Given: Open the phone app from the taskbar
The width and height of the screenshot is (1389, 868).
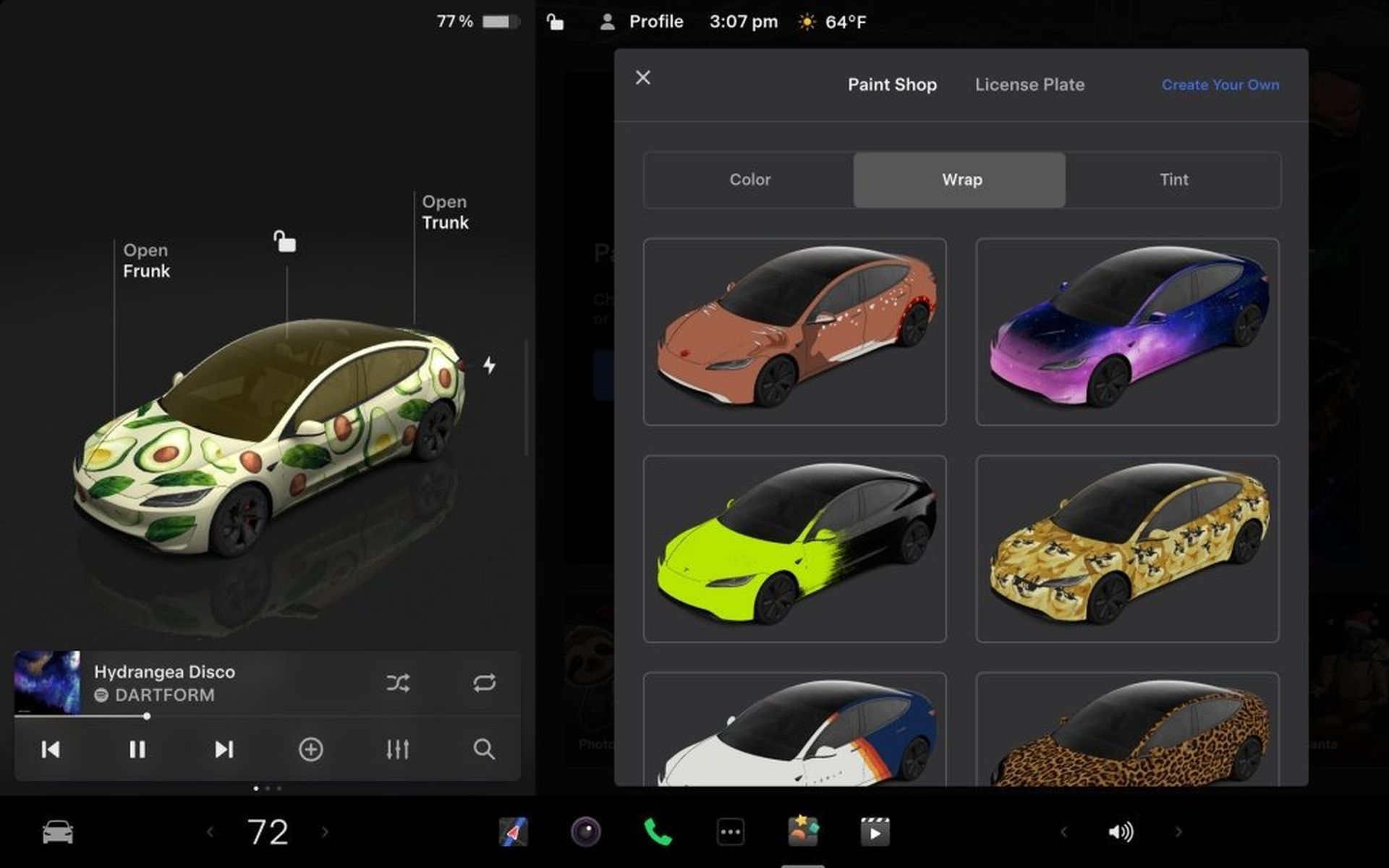Looking at the screenshot, I should click(x=660, y=832).
